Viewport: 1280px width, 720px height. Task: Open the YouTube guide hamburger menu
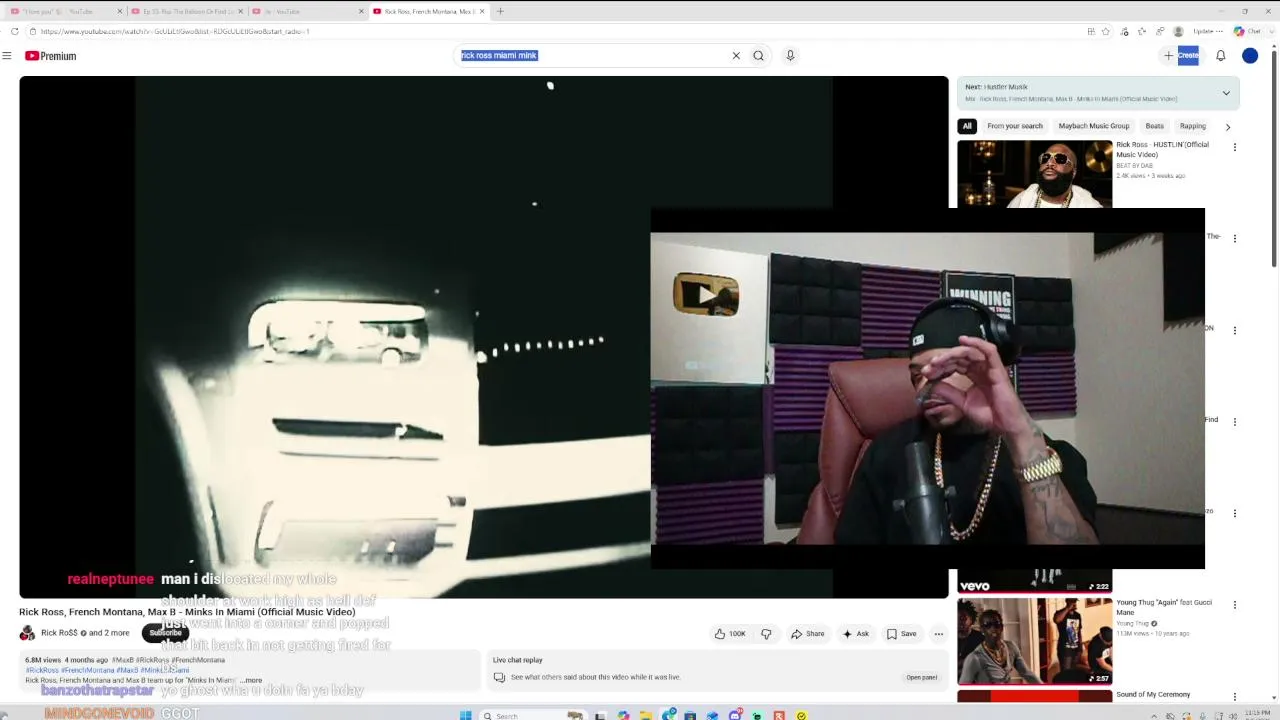[x=7, y=56]
